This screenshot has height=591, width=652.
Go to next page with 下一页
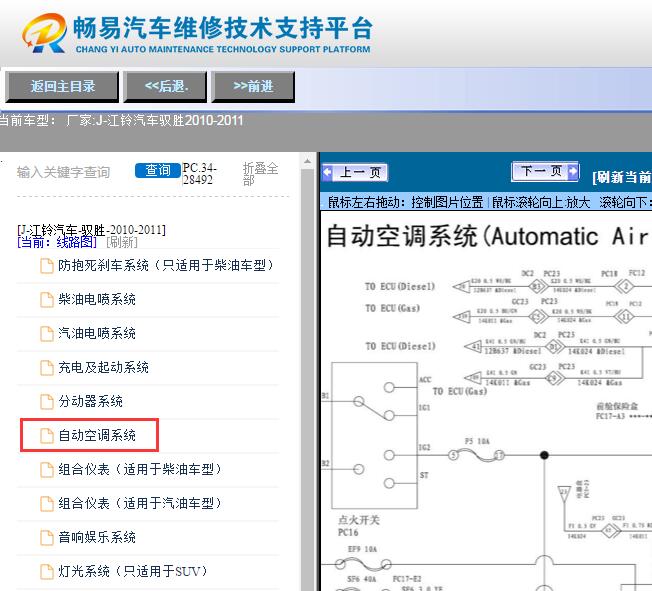pyautogui.click(x=545, y=171)
